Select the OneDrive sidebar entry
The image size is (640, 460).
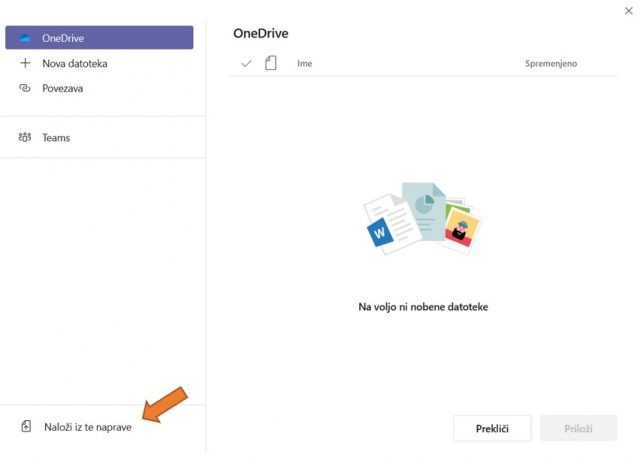(x=99, y=38)
